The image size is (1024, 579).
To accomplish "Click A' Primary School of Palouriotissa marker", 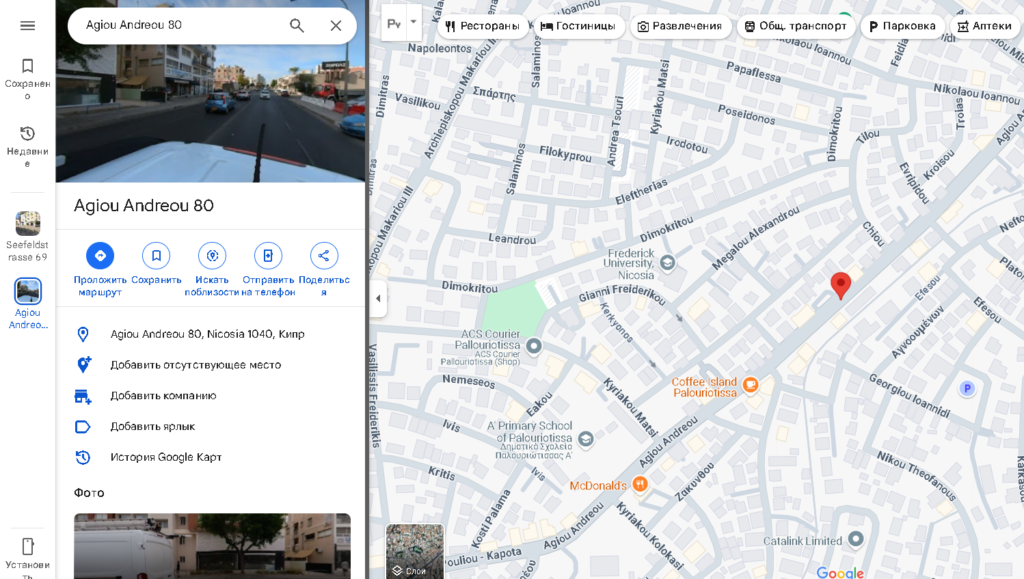I will (x=586, y=438).
